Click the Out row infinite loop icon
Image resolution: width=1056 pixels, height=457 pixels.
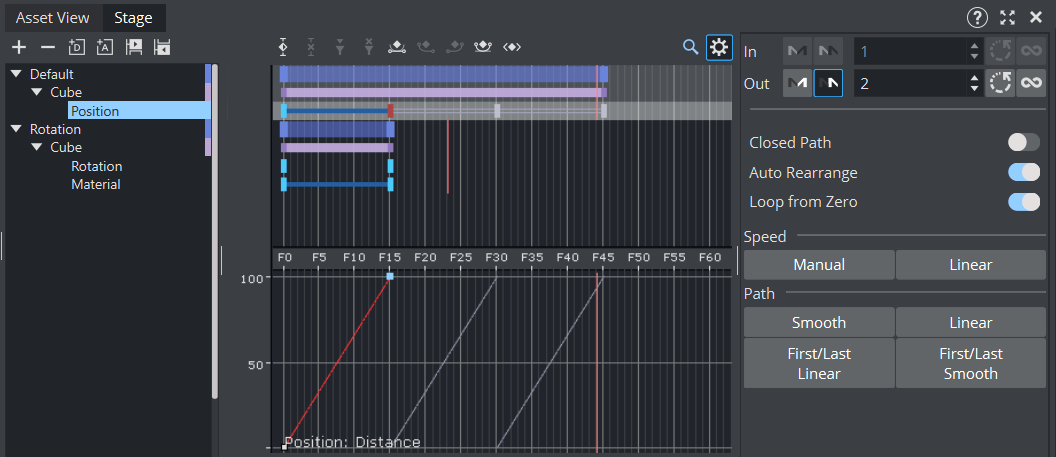tap(1030, 83)
